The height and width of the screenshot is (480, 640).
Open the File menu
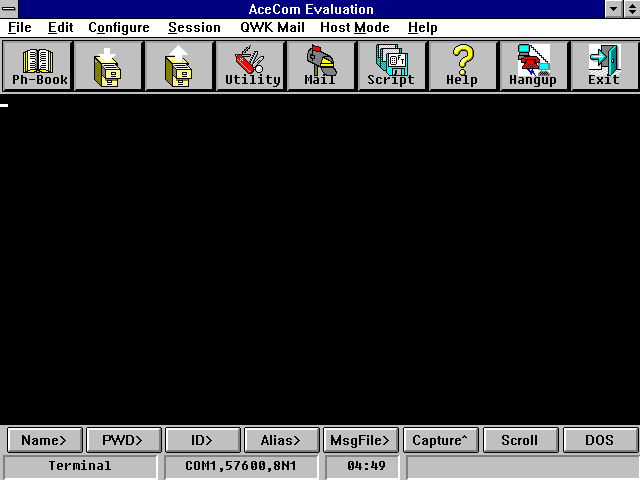(x=20, y=27)
